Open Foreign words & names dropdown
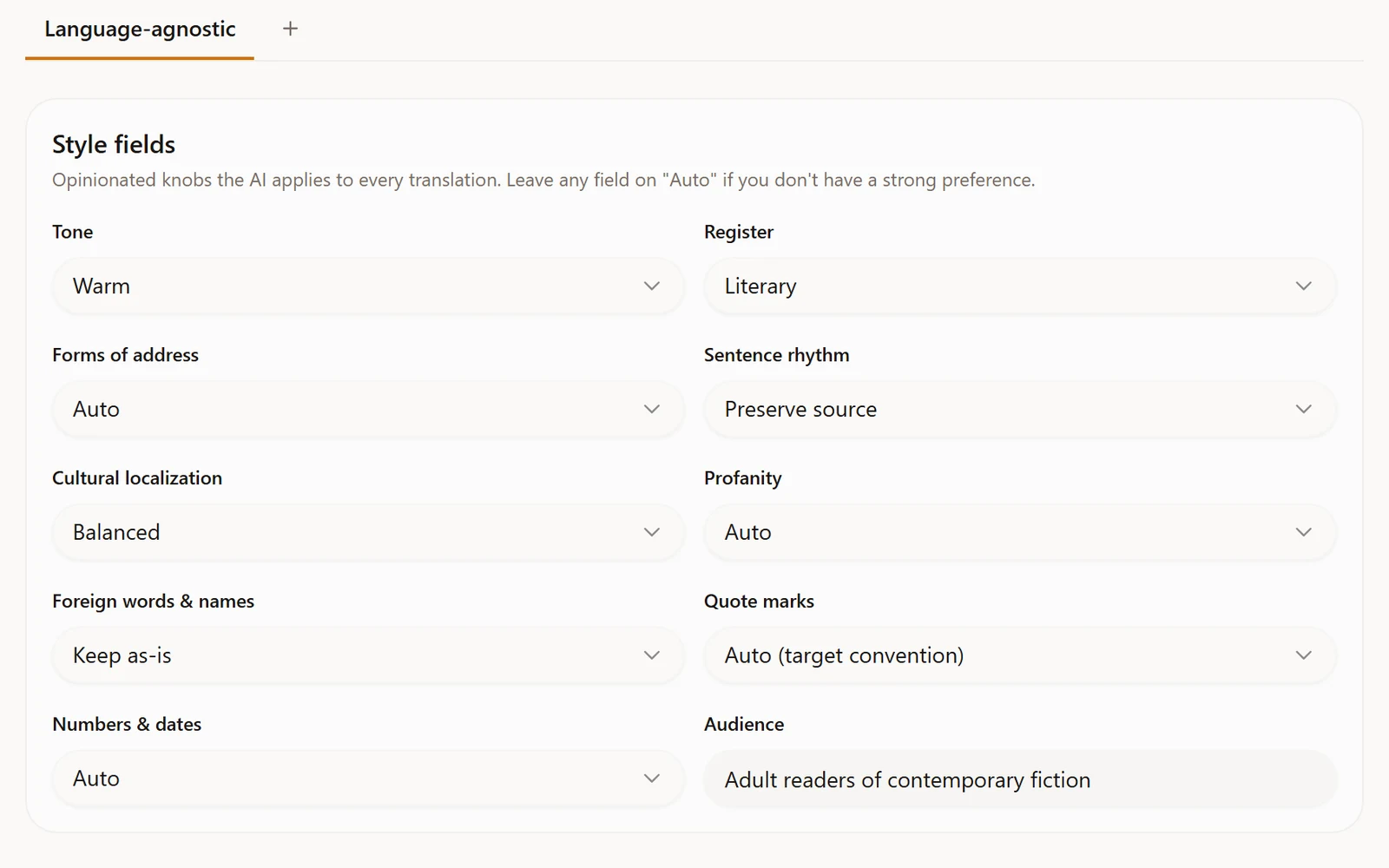This screenshot has width=1389, height=868. pos(368,656)
